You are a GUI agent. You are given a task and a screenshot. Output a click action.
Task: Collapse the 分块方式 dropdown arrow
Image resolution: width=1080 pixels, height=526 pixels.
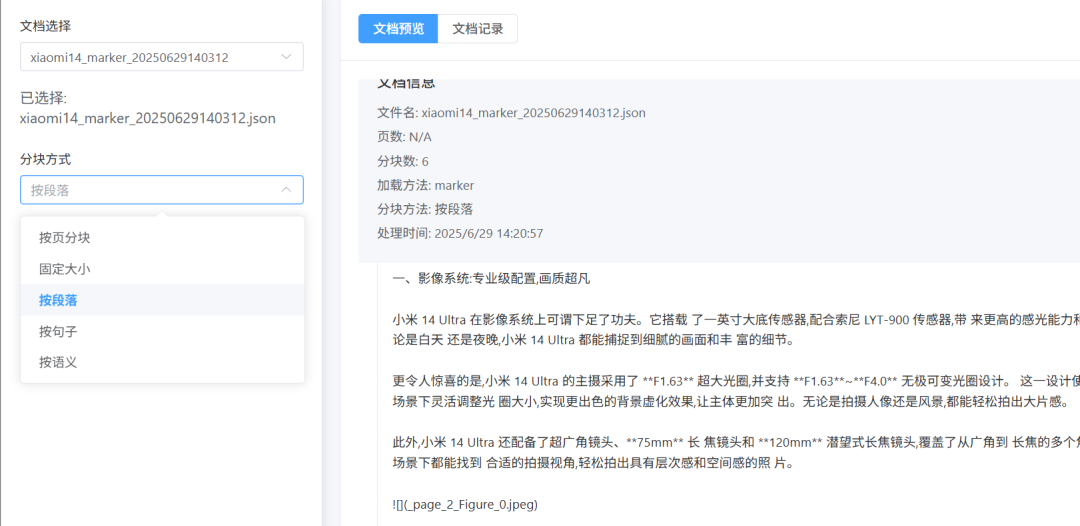287,190
